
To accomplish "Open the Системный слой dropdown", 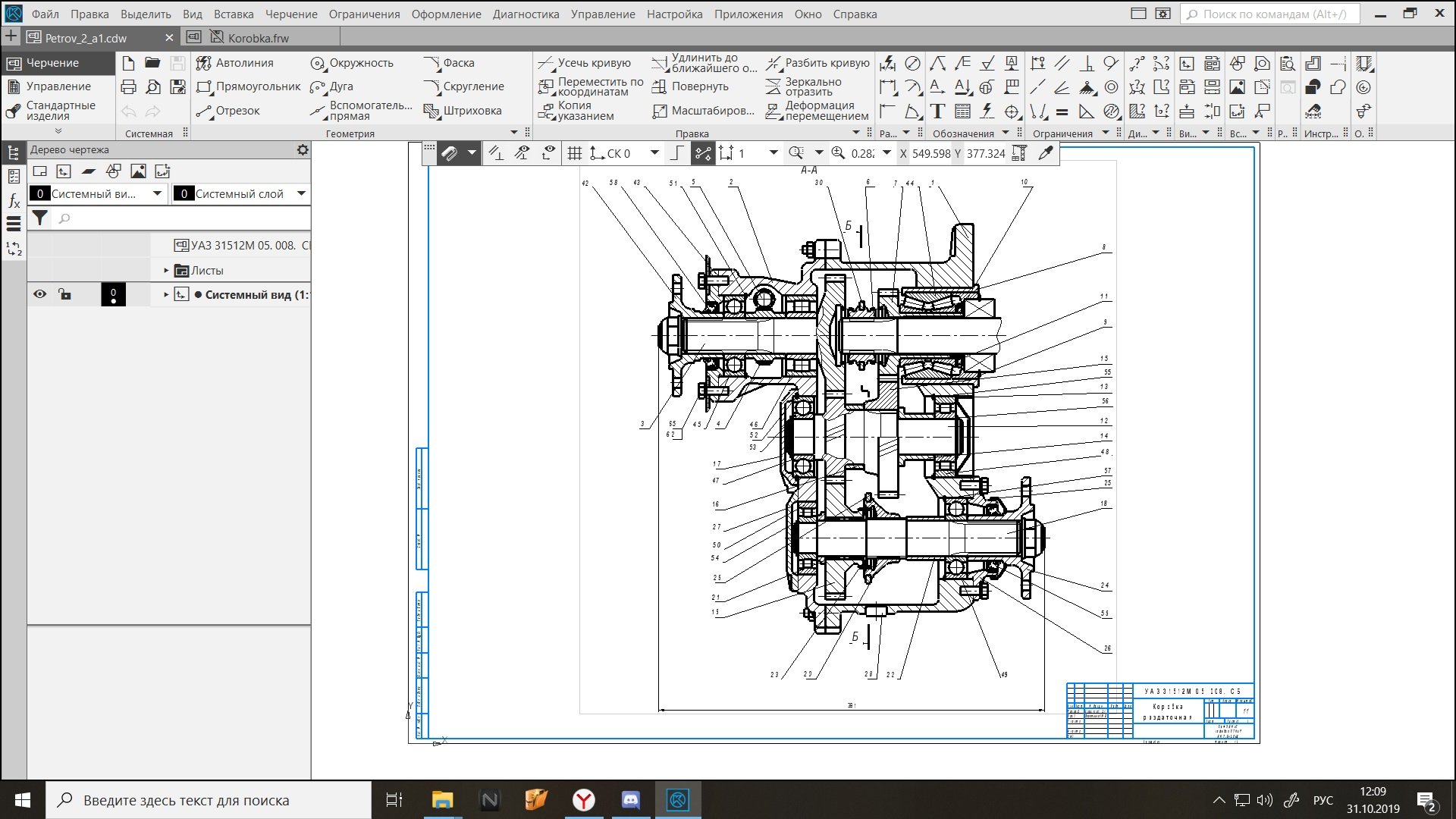I will (301, 193).
